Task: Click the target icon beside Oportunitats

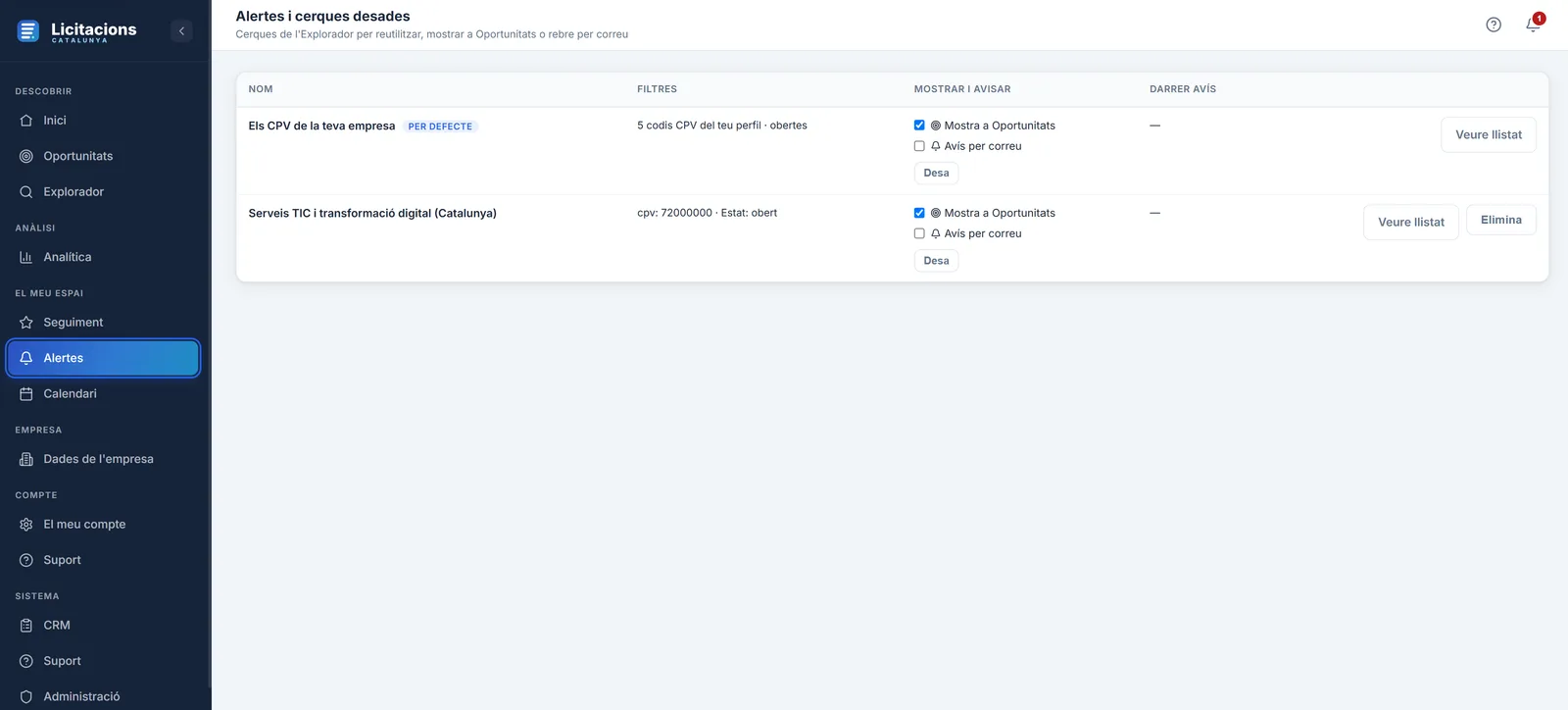Action: [x=26, y=156]
